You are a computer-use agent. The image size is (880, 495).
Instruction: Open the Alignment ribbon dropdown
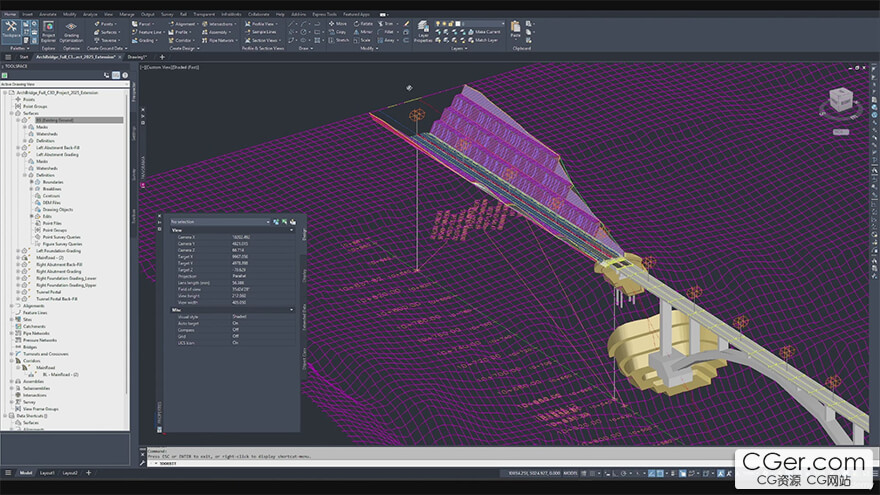point(183,24)
